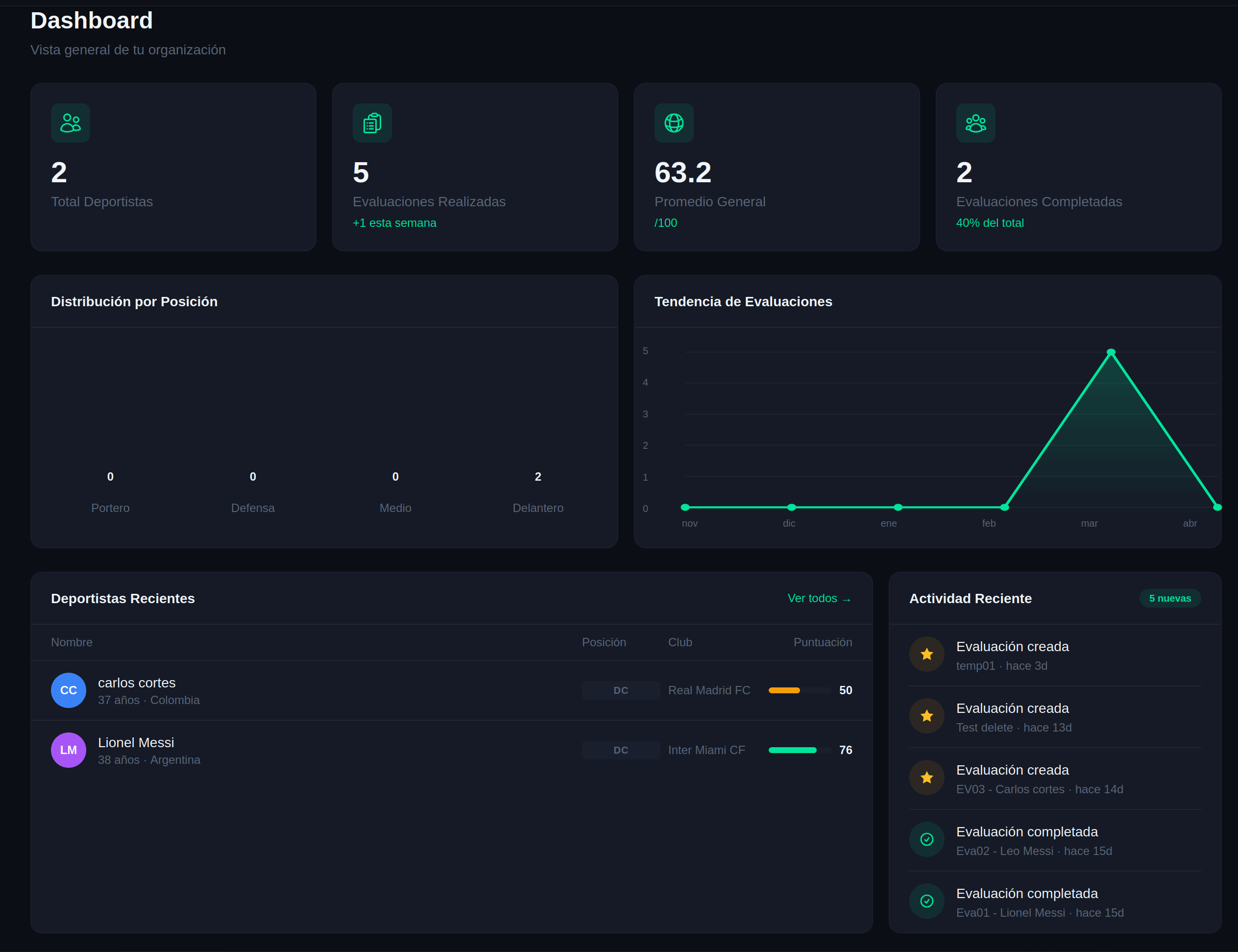Viewport: 1238px width, 952px height.
Task: Click carlos cortes avatar CC
Action: [x=69, y=690]
